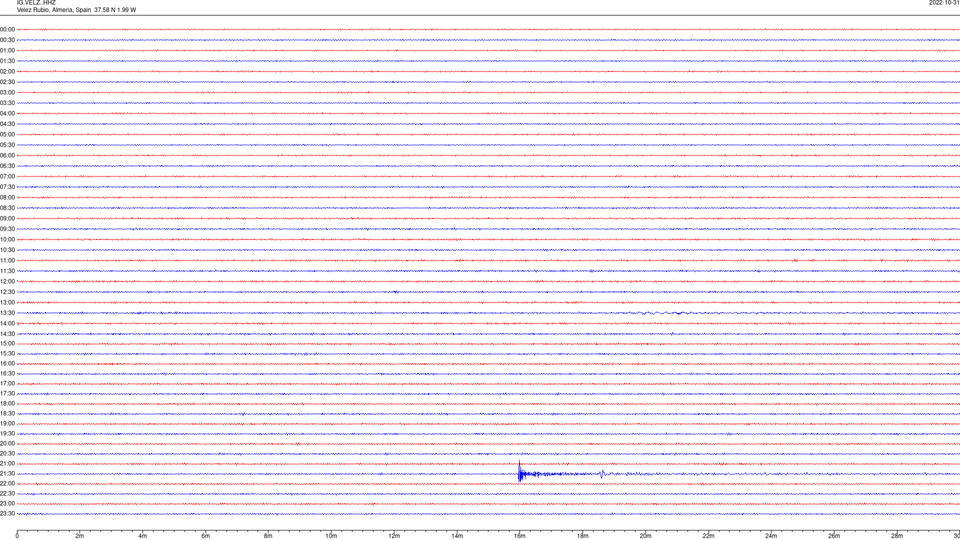The height and width of the screenshot is (540, 960).
Task: Select the 23:30 time row label
Action: [7, 514]
